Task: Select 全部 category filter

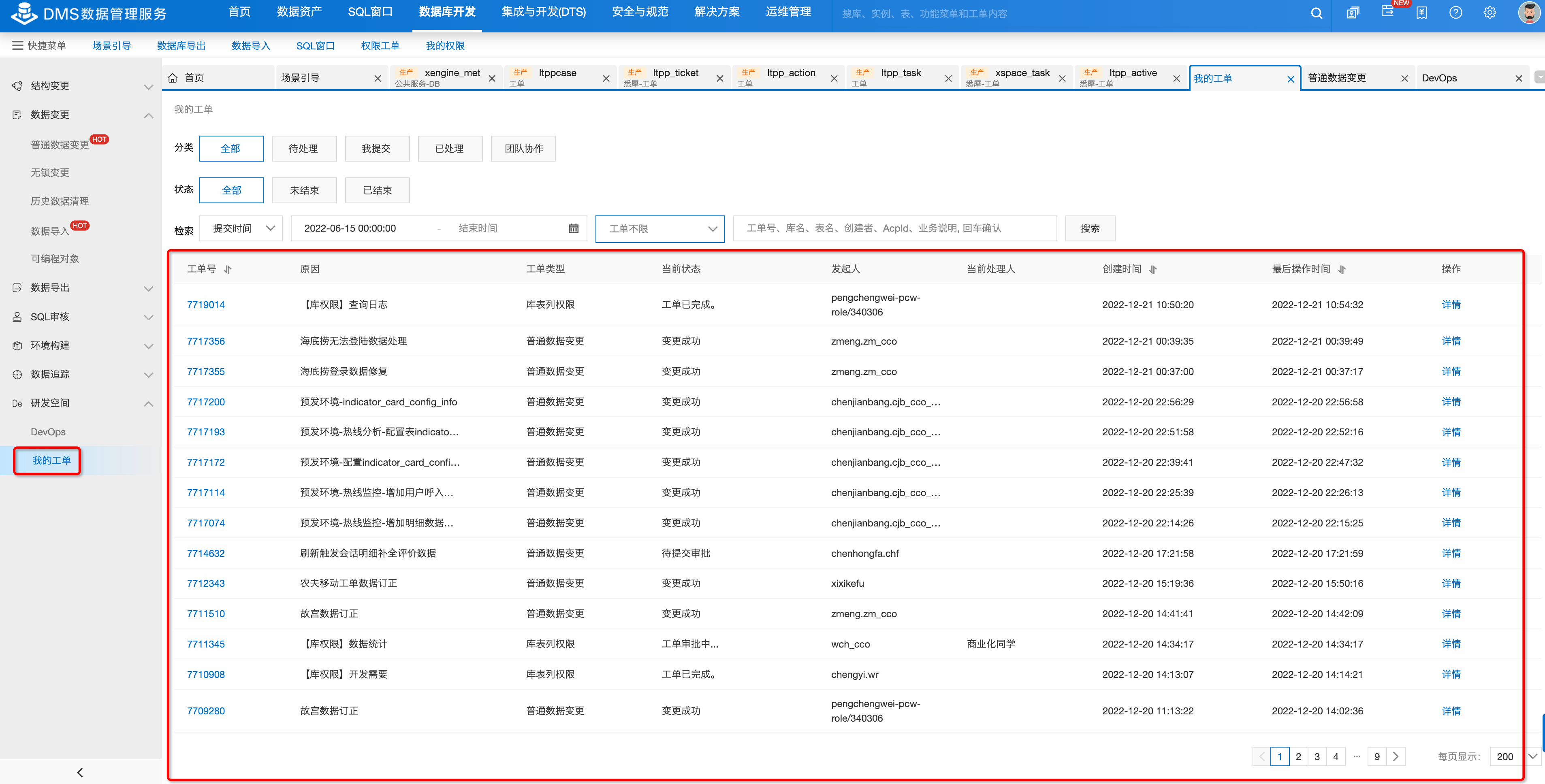Action: pos(231,149)
